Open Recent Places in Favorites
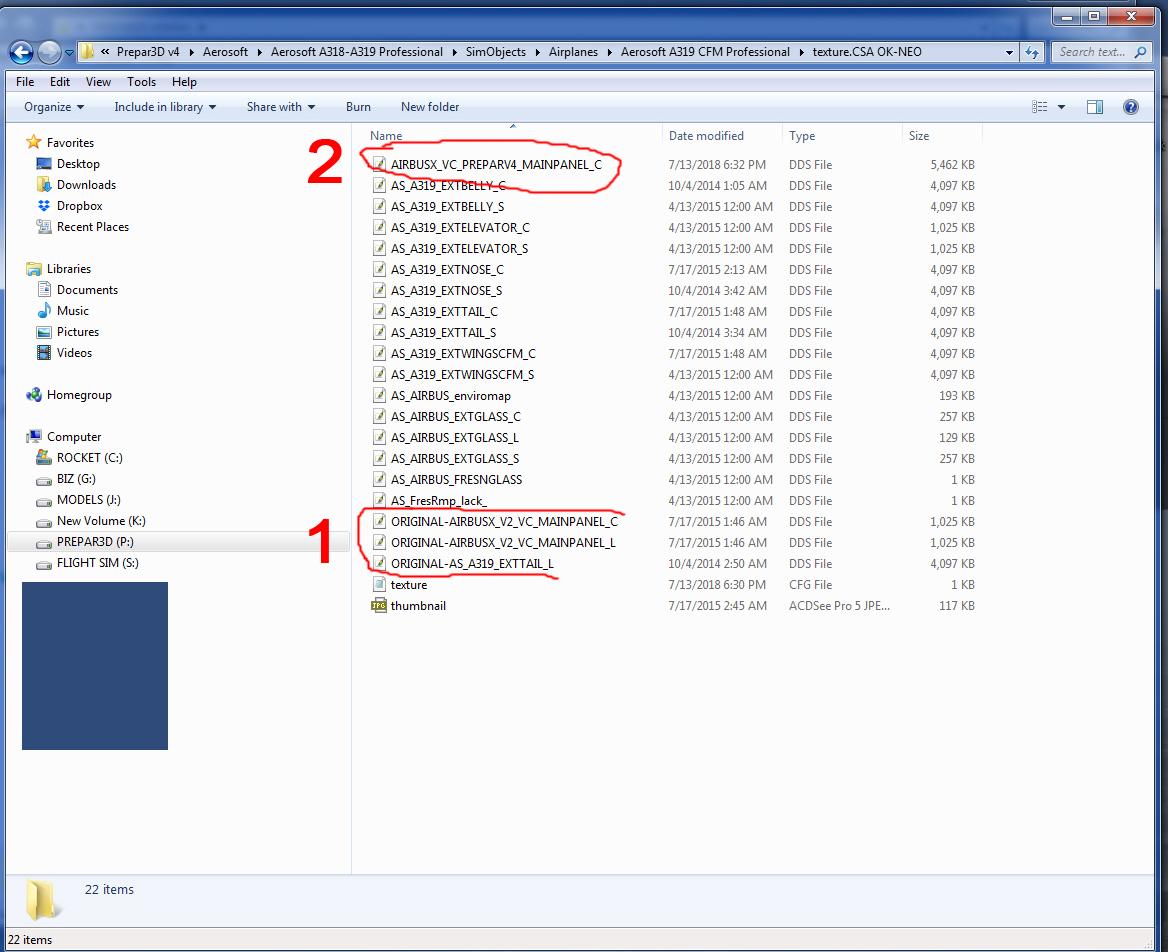Image resolution: width=1168 pixels, height=952 pixels. coord(92,226)
